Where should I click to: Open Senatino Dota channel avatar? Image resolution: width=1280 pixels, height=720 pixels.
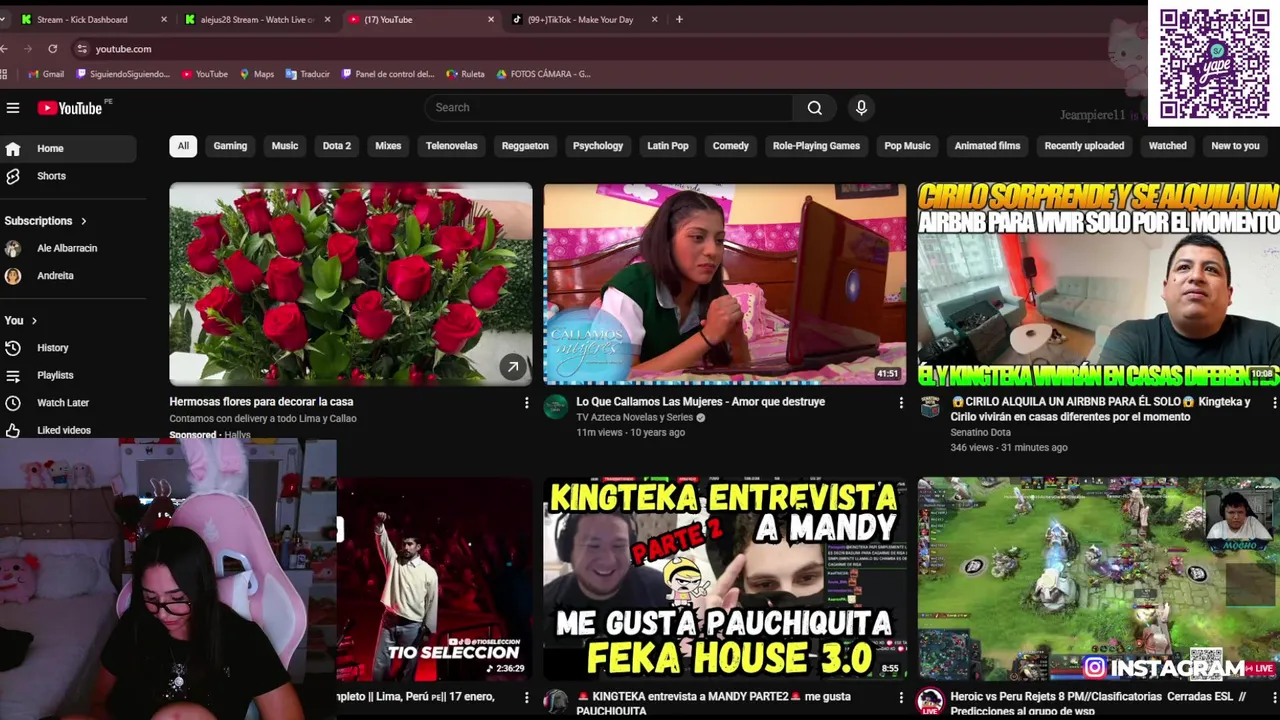click(930, 406)
